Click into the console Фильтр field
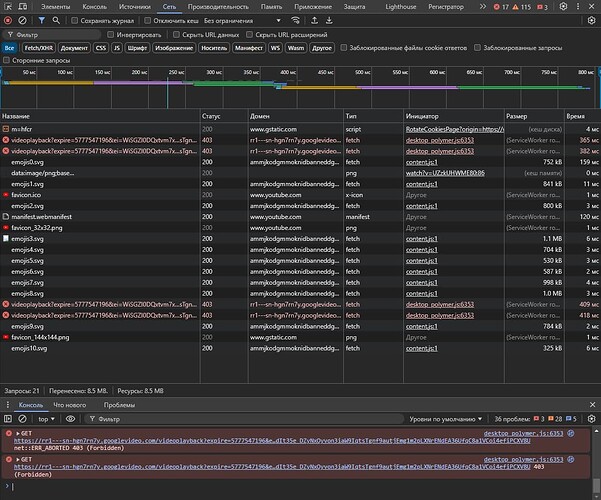The width and height of the screenshot is (601, 500). (x=245, y=419)
